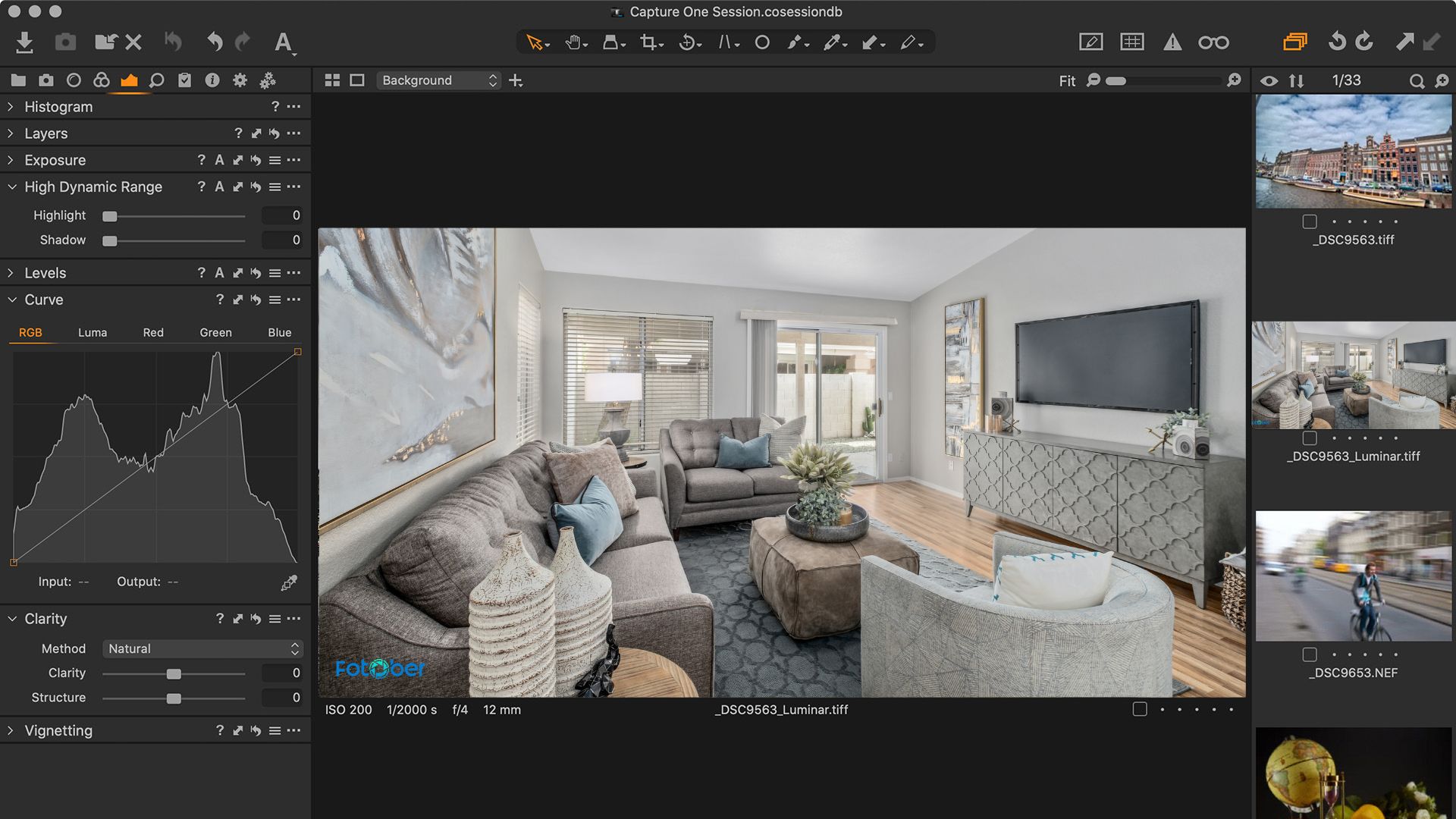Open the Background layer dropdown
The image size is (1456, 819).
tap(439, 80)
